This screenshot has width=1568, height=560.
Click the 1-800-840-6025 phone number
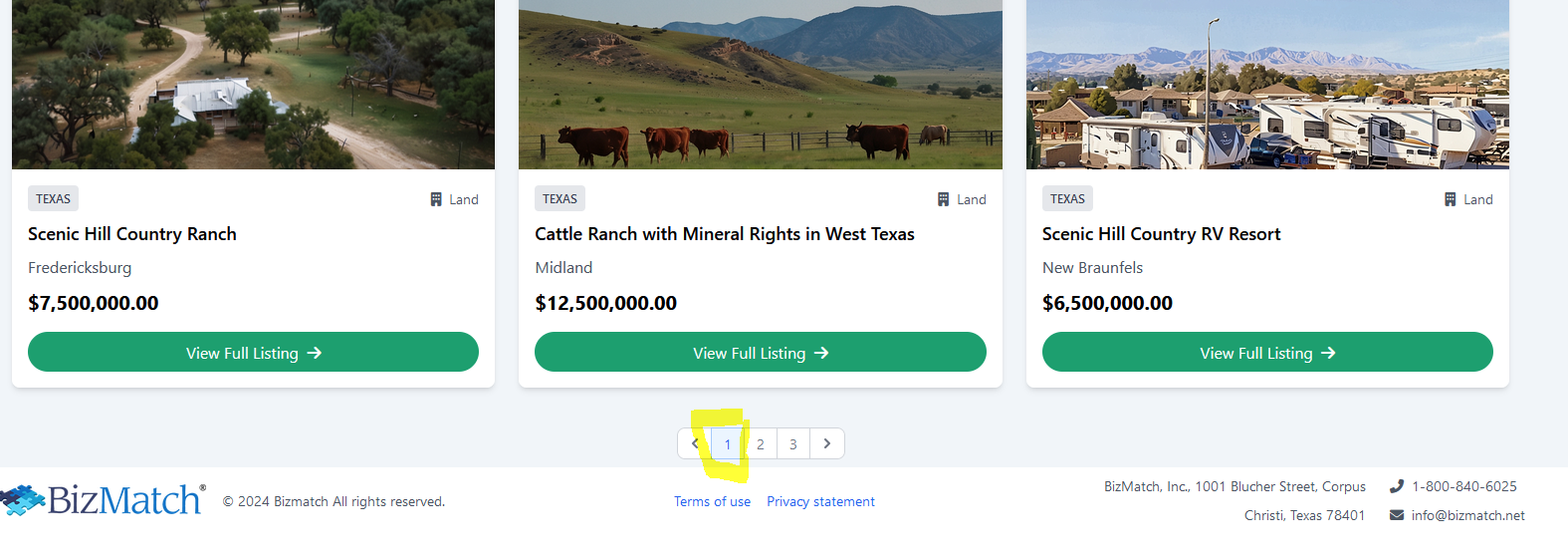point(1463,486)
